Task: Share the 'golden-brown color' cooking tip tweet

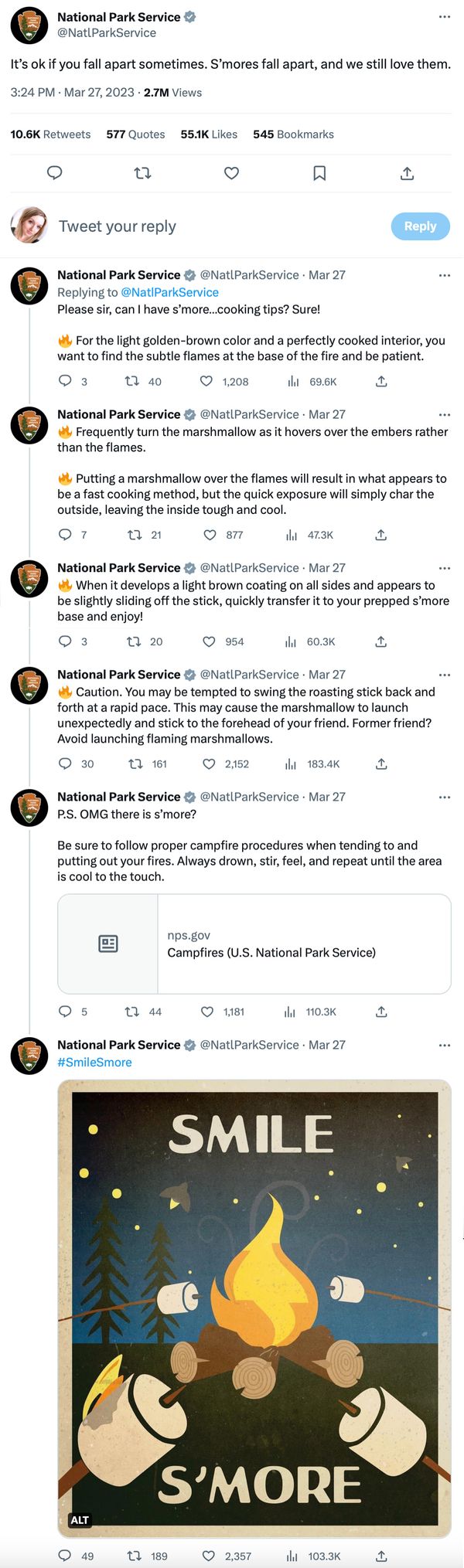Action: point(381,381)
